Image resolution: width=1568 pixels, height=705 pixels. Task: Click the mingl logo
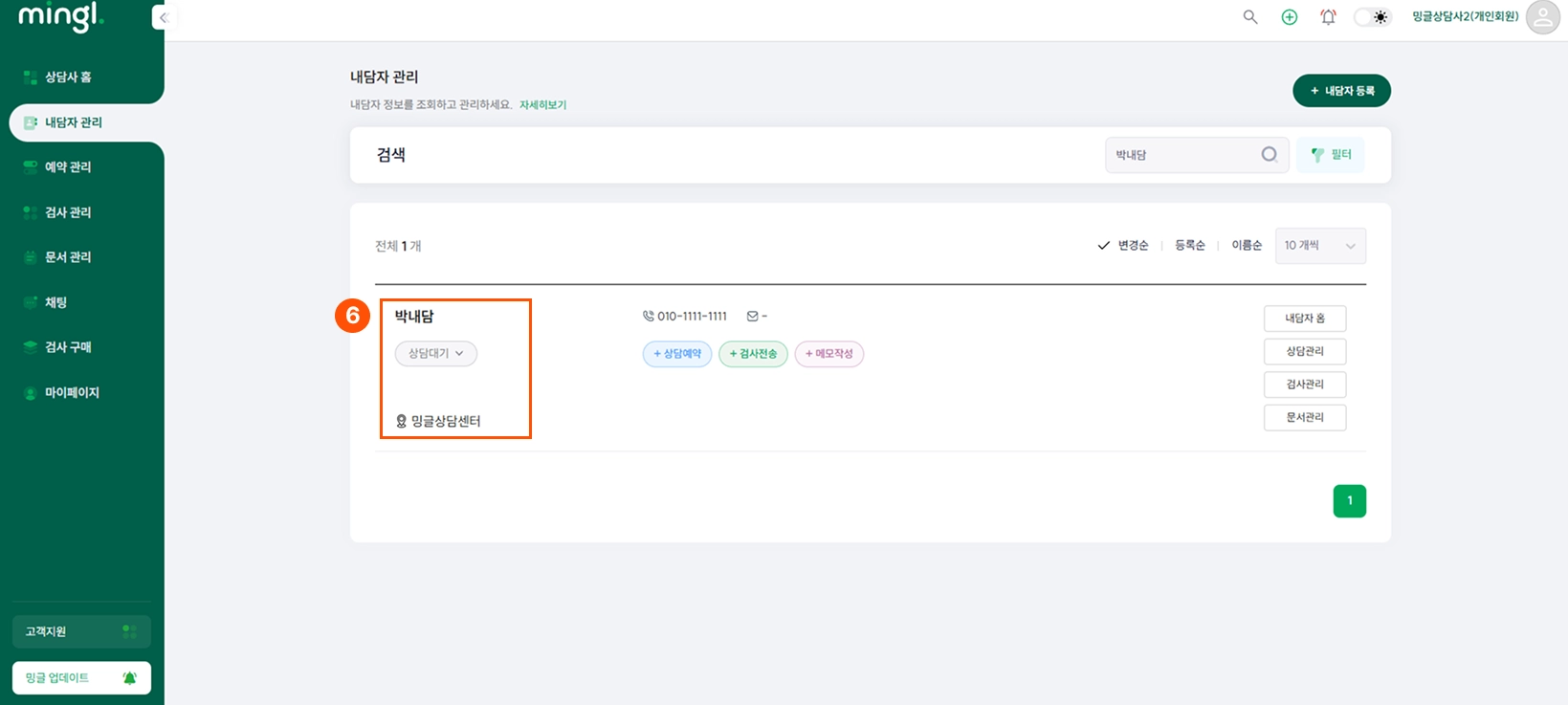pyautogui.click(x=61, y=16)
